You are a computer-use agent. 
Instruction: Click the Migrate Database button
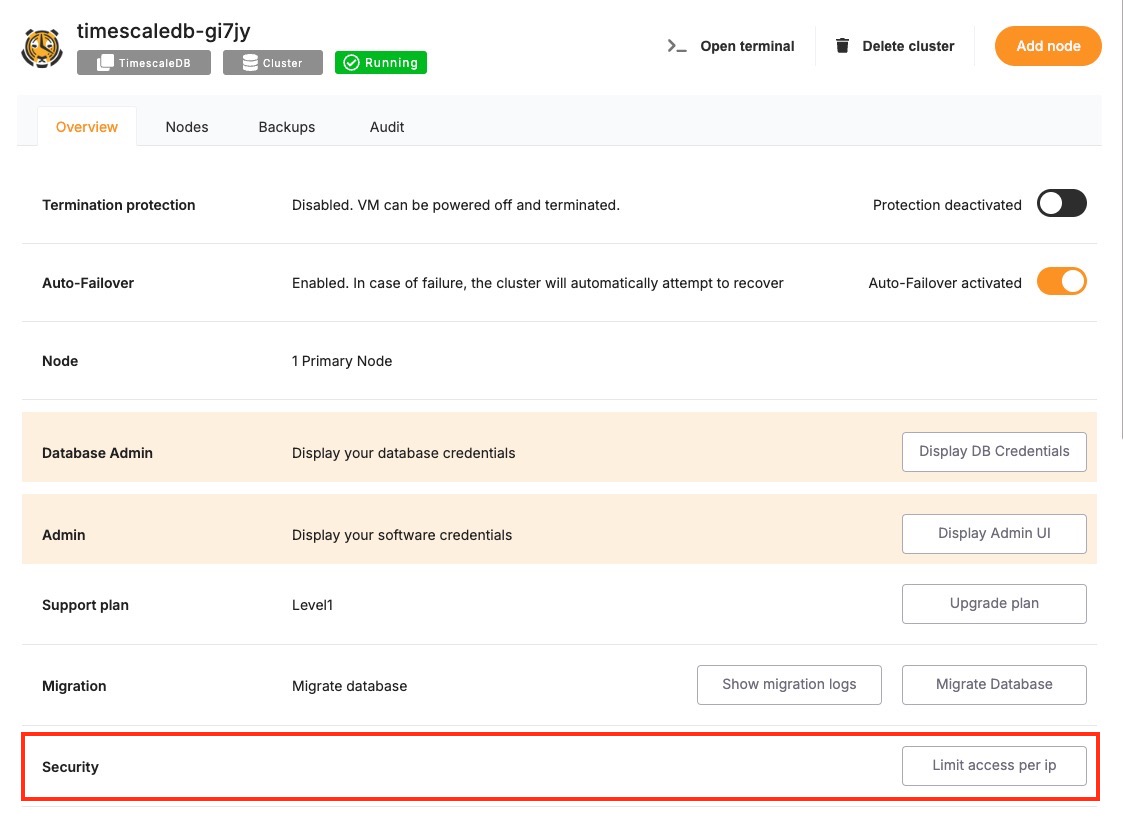[x=994, y=684]
